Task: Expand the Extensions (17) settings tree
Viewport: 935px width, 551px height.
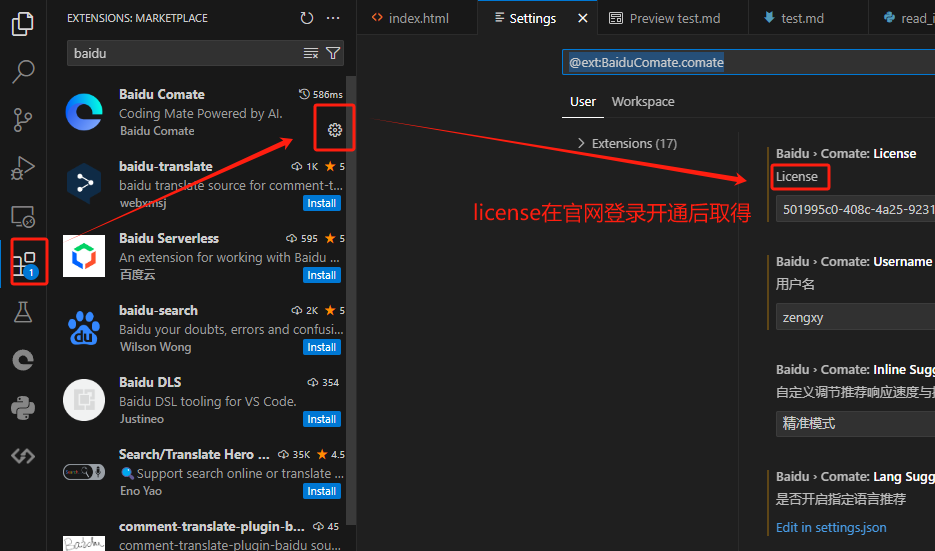Action: pyautogui.click(x=627, y=144)
